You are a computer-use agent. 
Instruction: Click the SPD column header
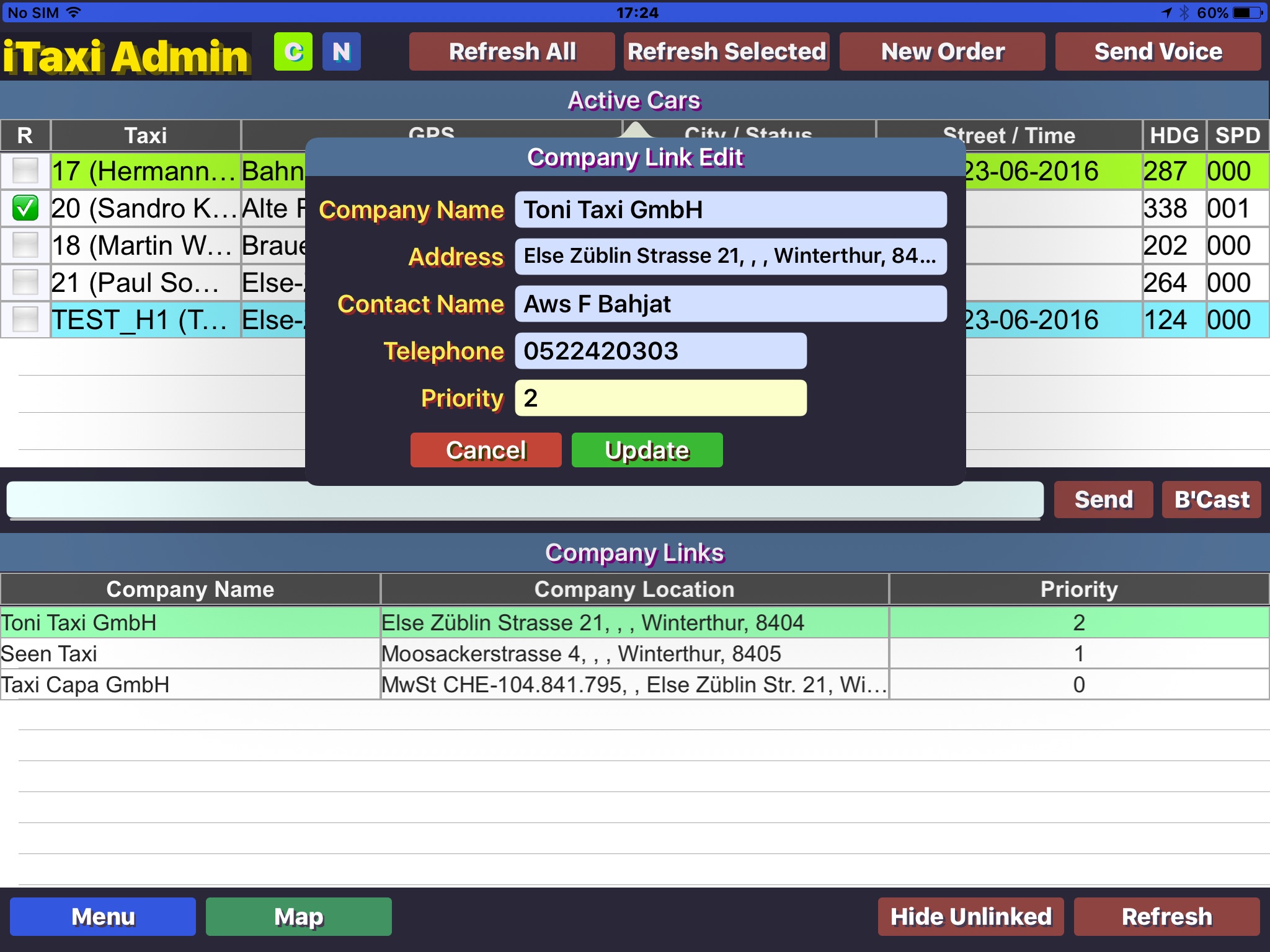coord(1238,135)
